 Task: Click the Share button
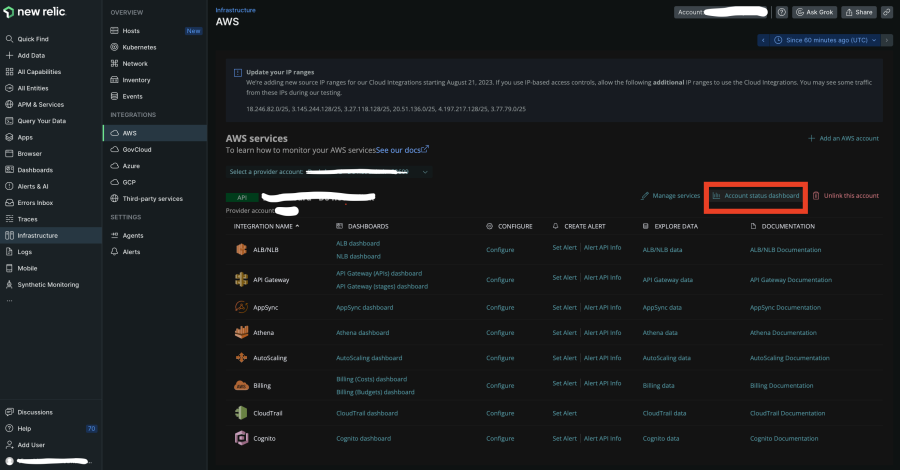[859, 12]
